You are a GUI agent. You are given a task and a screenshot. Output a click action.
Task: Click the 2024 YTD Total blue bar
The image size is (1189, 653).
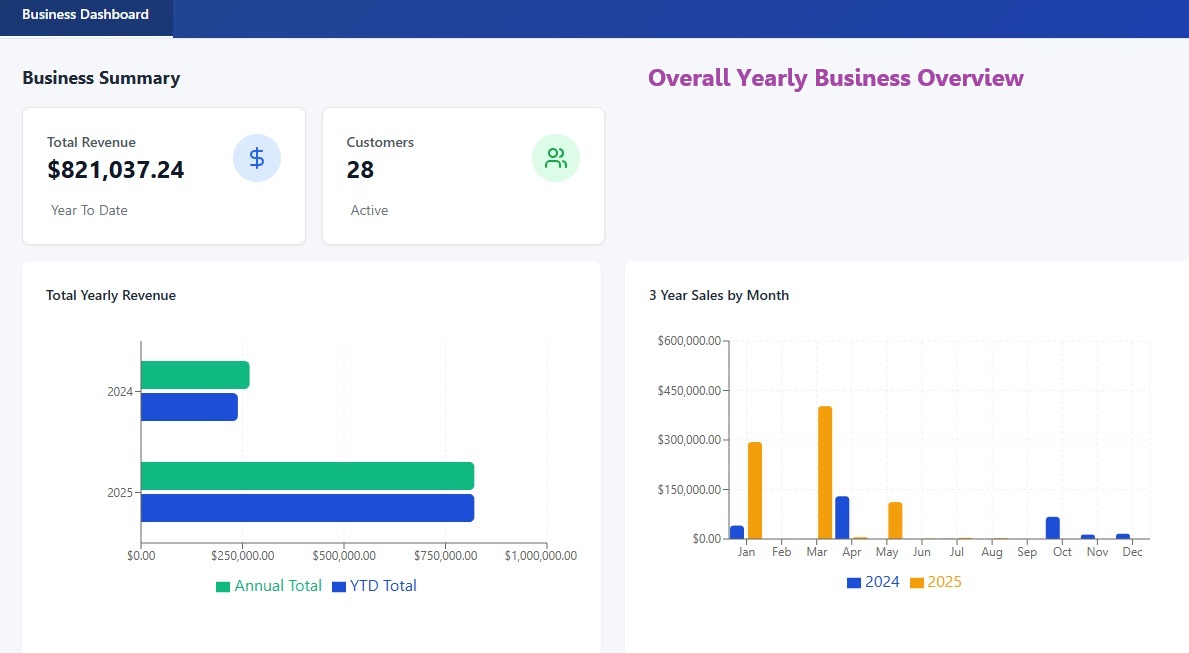pyautogui.click(x=190, y=407)
